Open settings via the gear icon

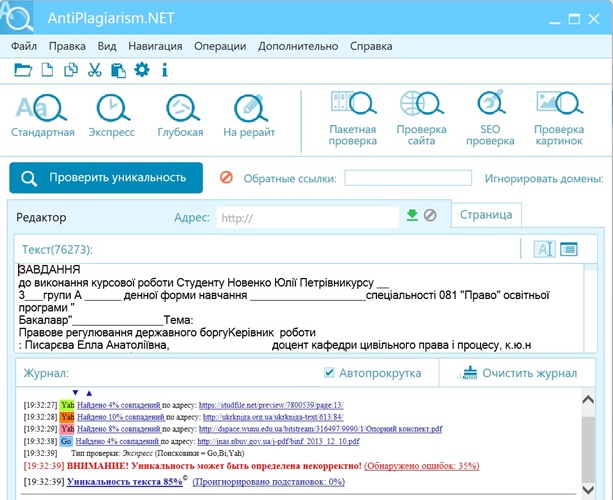coord(142,70)
